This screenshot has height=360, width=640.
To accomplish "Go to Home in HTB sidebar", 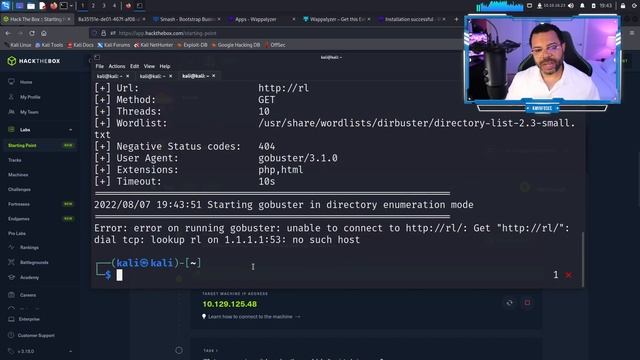I will 26,82.
